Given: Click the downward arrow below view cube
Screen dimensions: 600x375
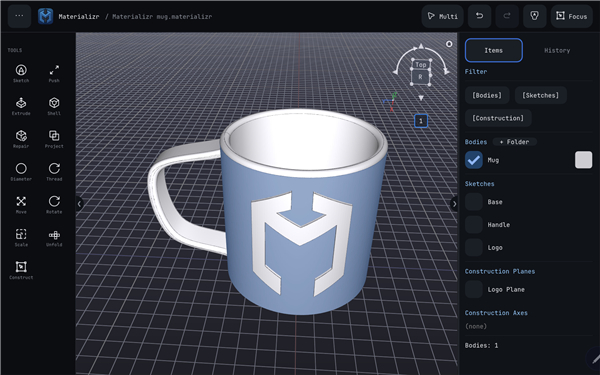Looking at the screenshot, I should (x=421, y=98).
